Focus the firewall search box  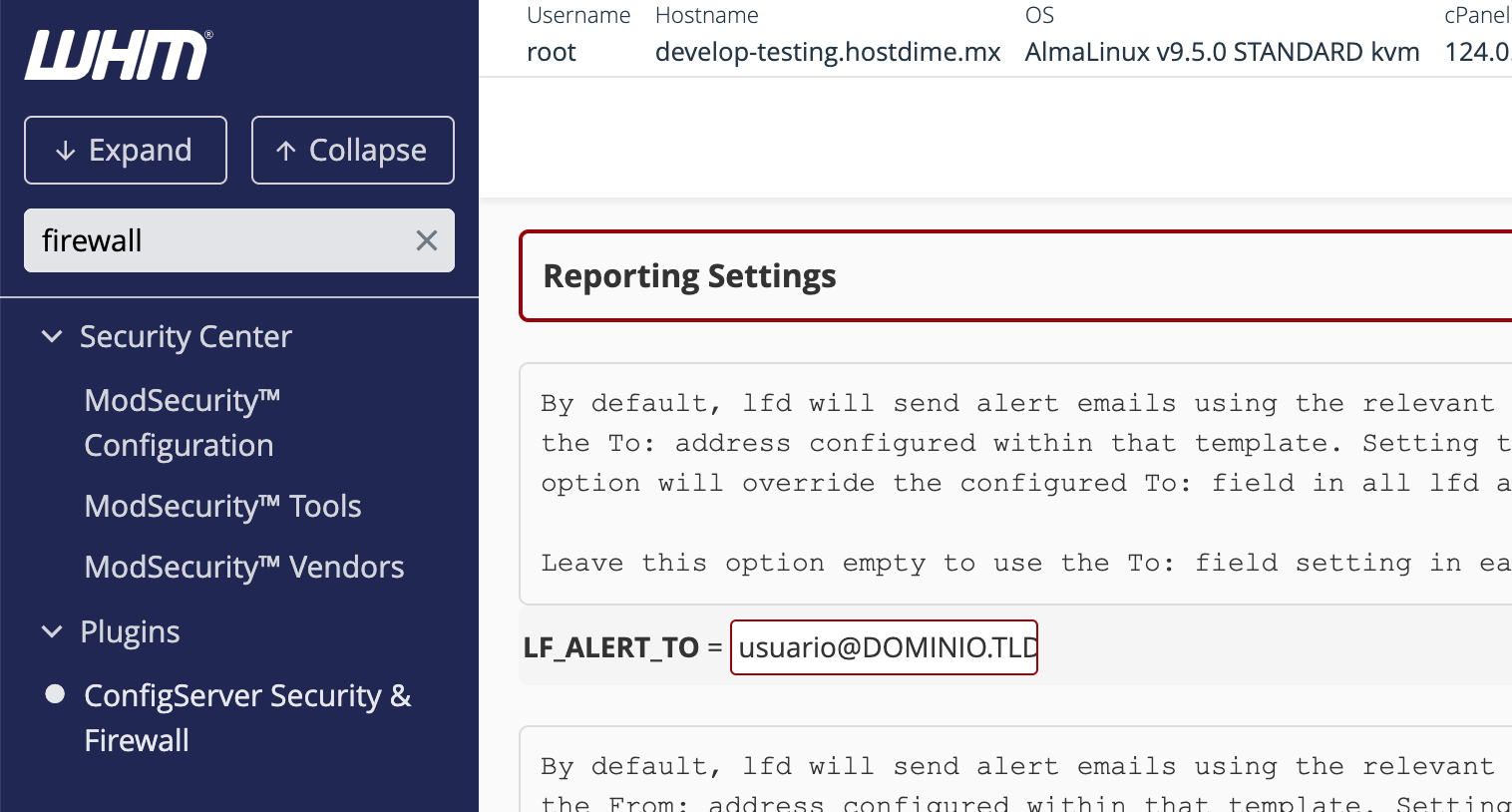219,240
